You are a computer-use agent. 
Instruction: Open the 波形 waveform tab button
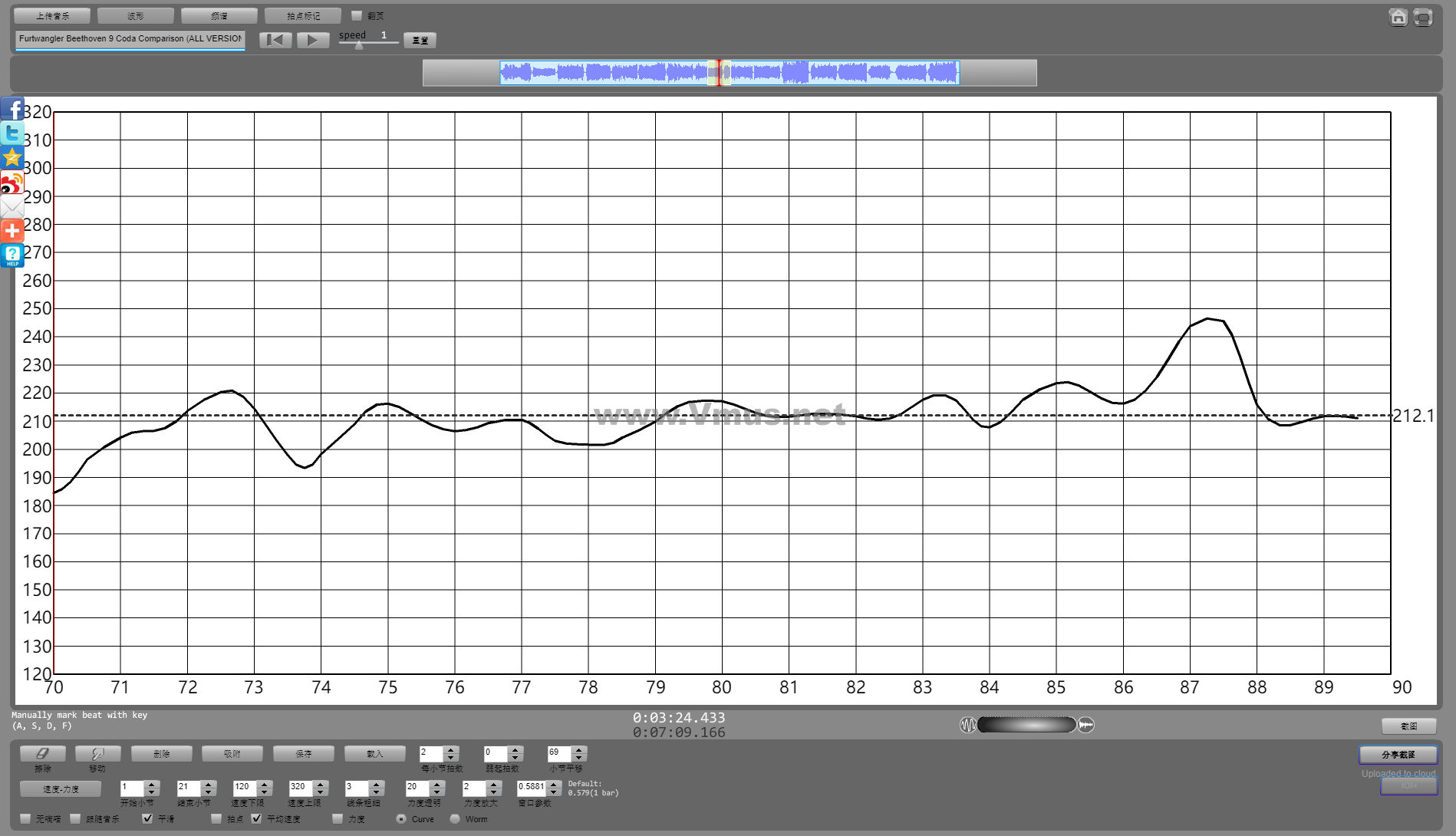(136, 16)
